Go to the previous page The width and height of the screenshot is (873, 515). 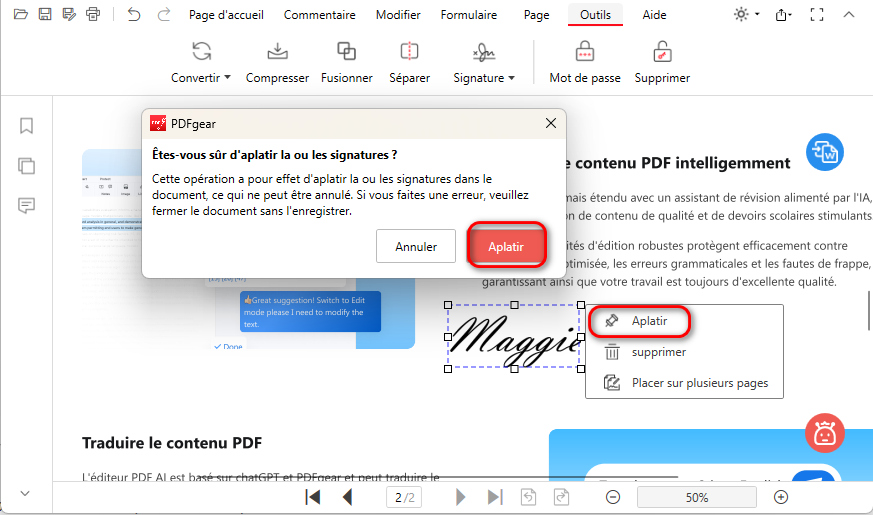[347, 497]
